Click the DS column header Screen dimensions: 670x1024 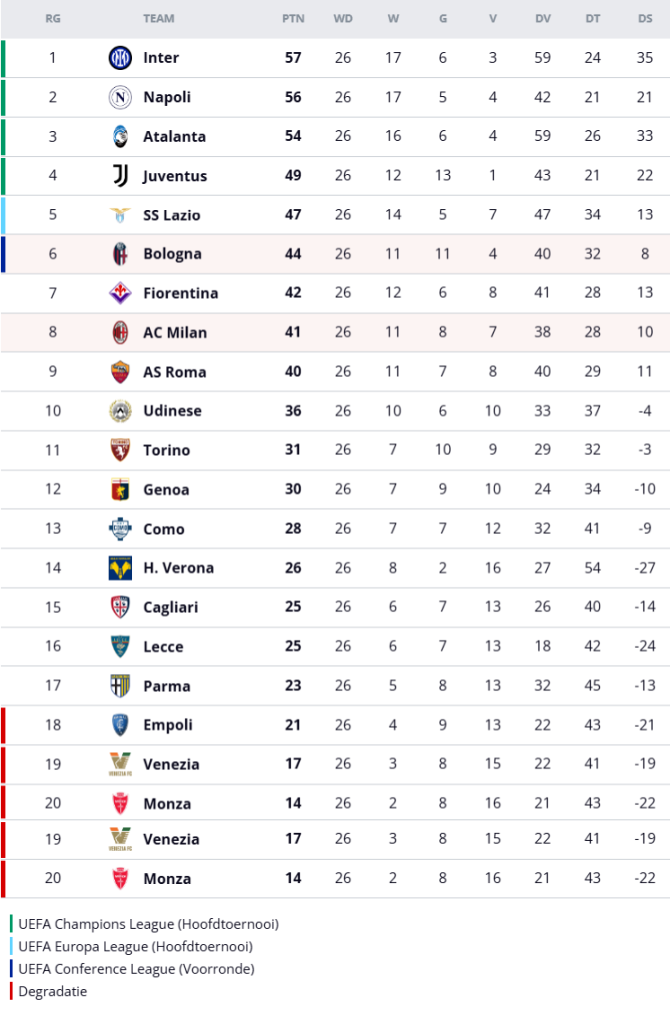pyautogui.click(x=645, y=18)
